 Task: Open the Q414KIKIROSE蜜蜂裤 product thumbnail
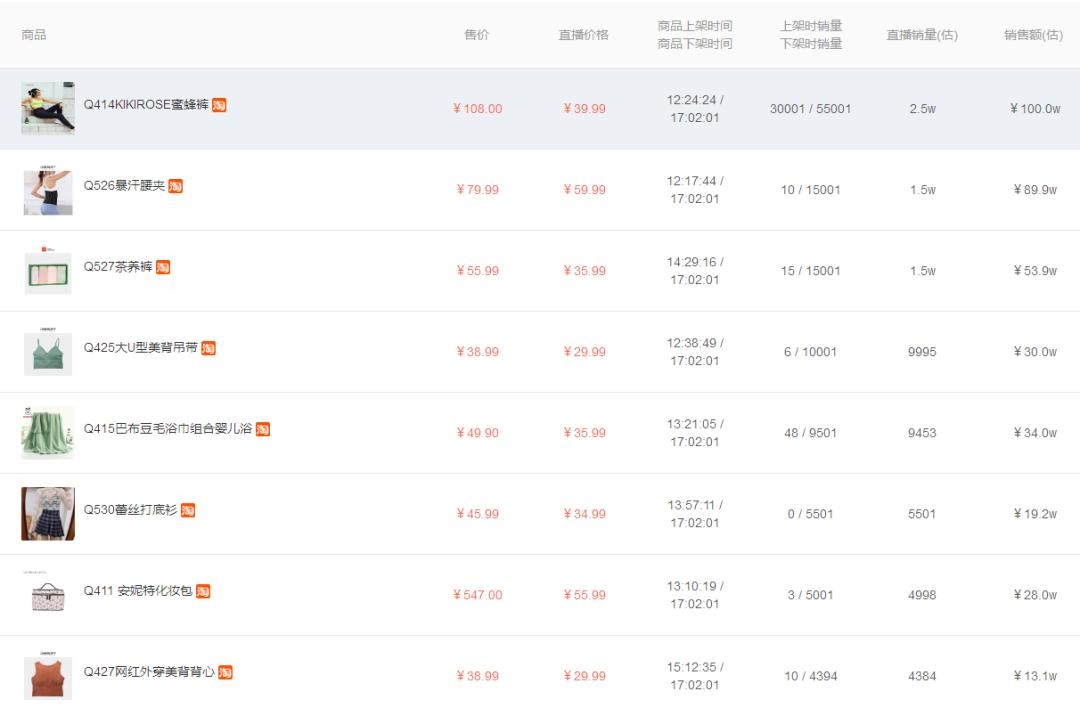pyautogui.click(x=48, y=108)
